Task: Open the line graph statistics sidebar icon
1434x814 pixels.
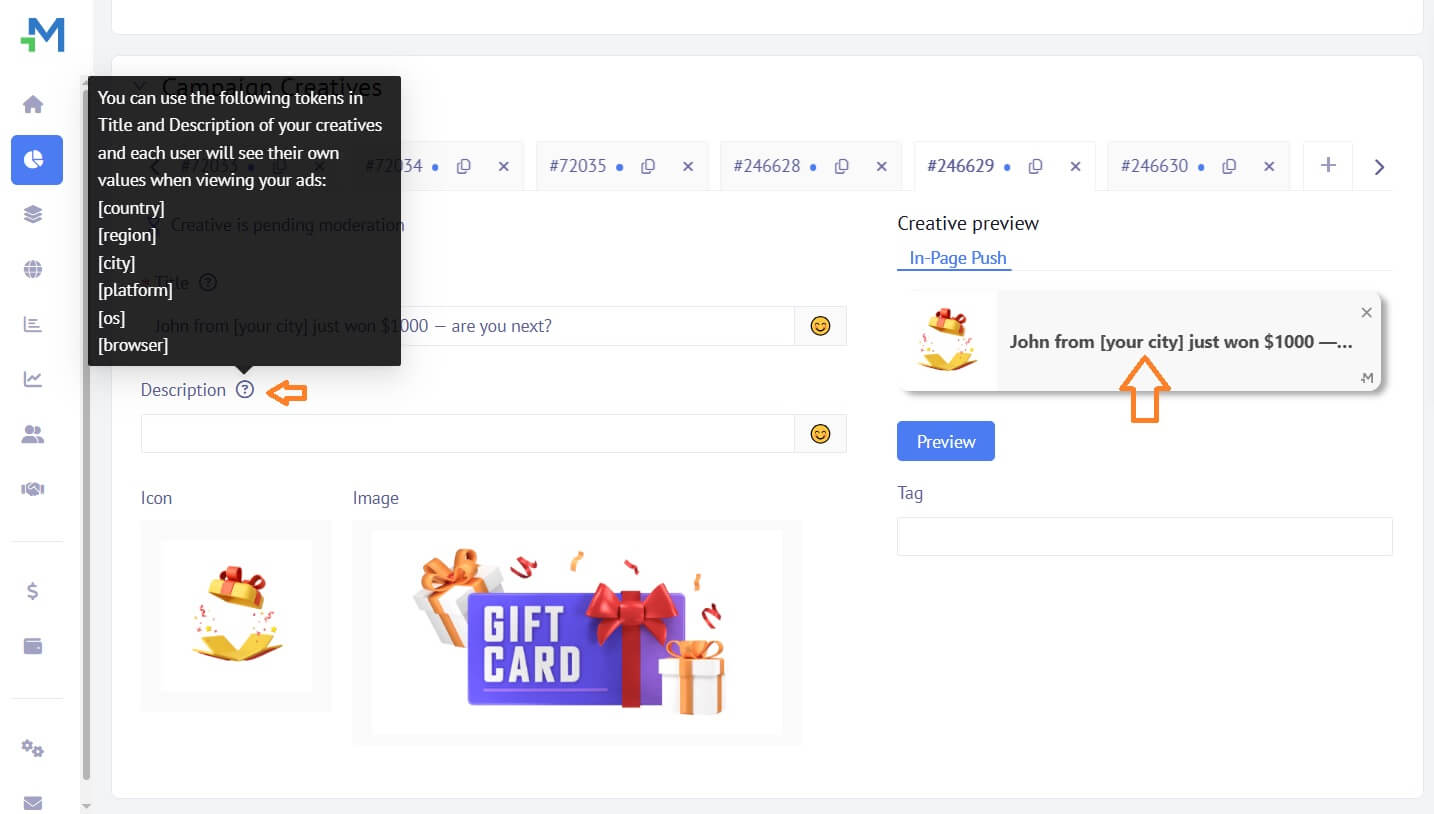Action: point(33,379)
